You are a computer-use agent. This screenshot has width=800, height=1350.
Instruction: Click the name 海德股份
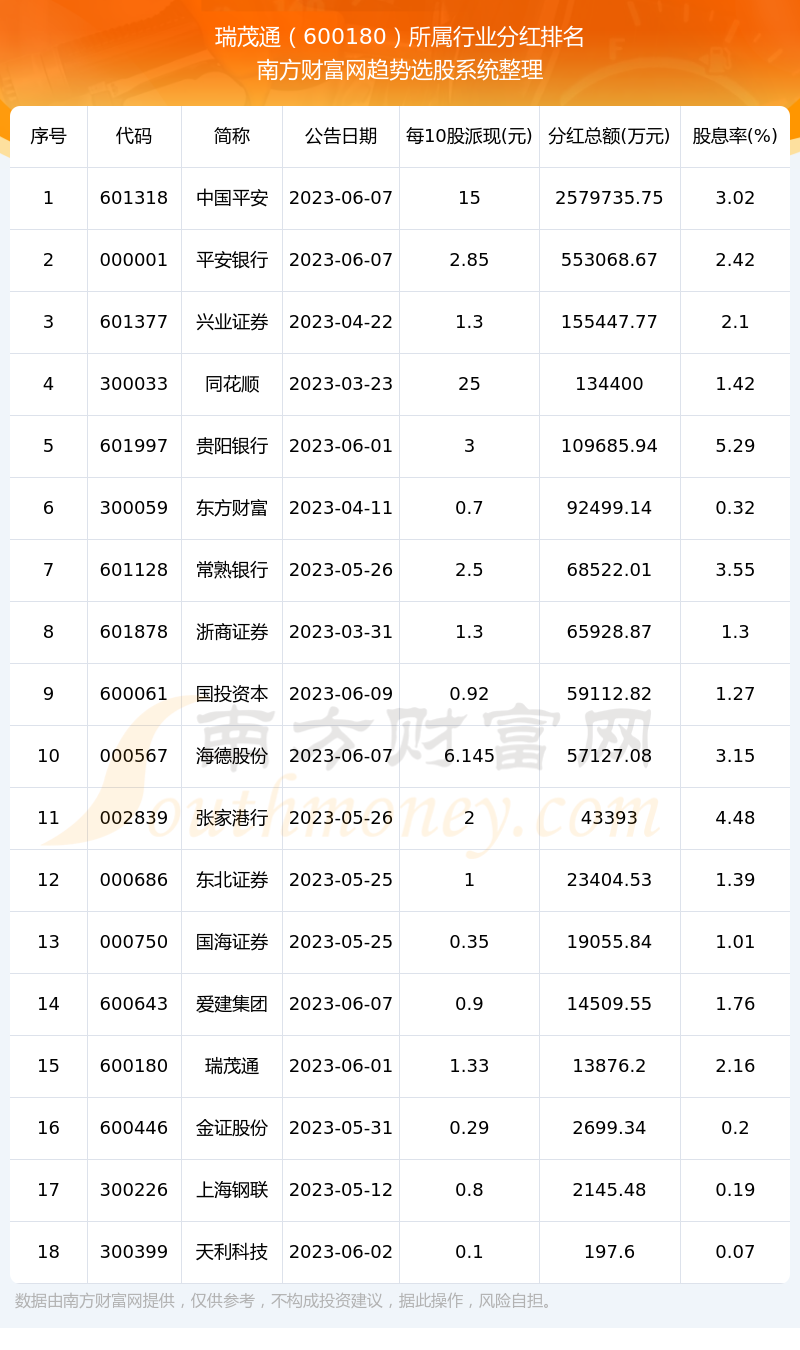[232, 756]
